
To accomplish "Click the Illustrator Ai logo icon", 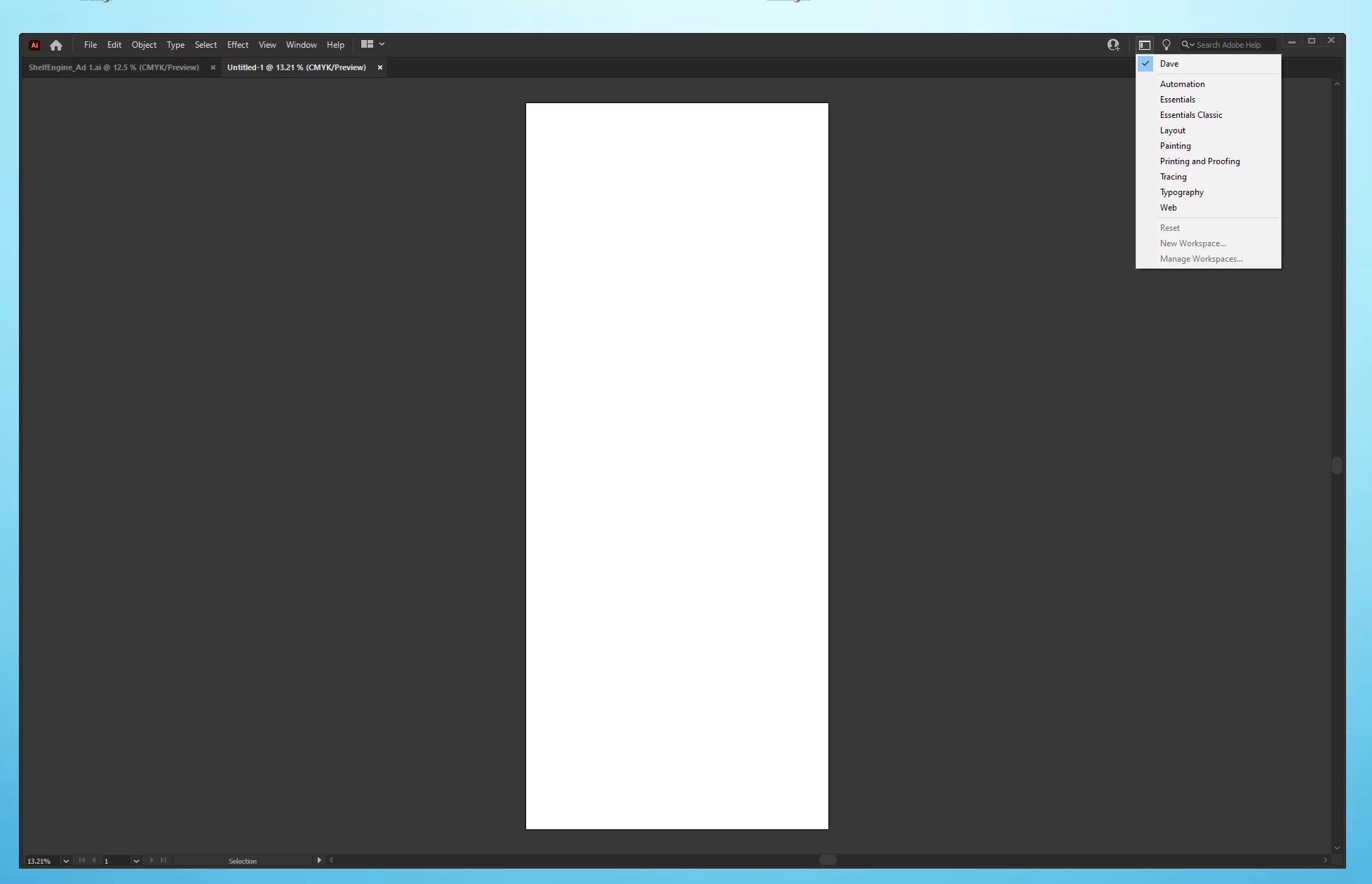I will (x=34, y=45).
